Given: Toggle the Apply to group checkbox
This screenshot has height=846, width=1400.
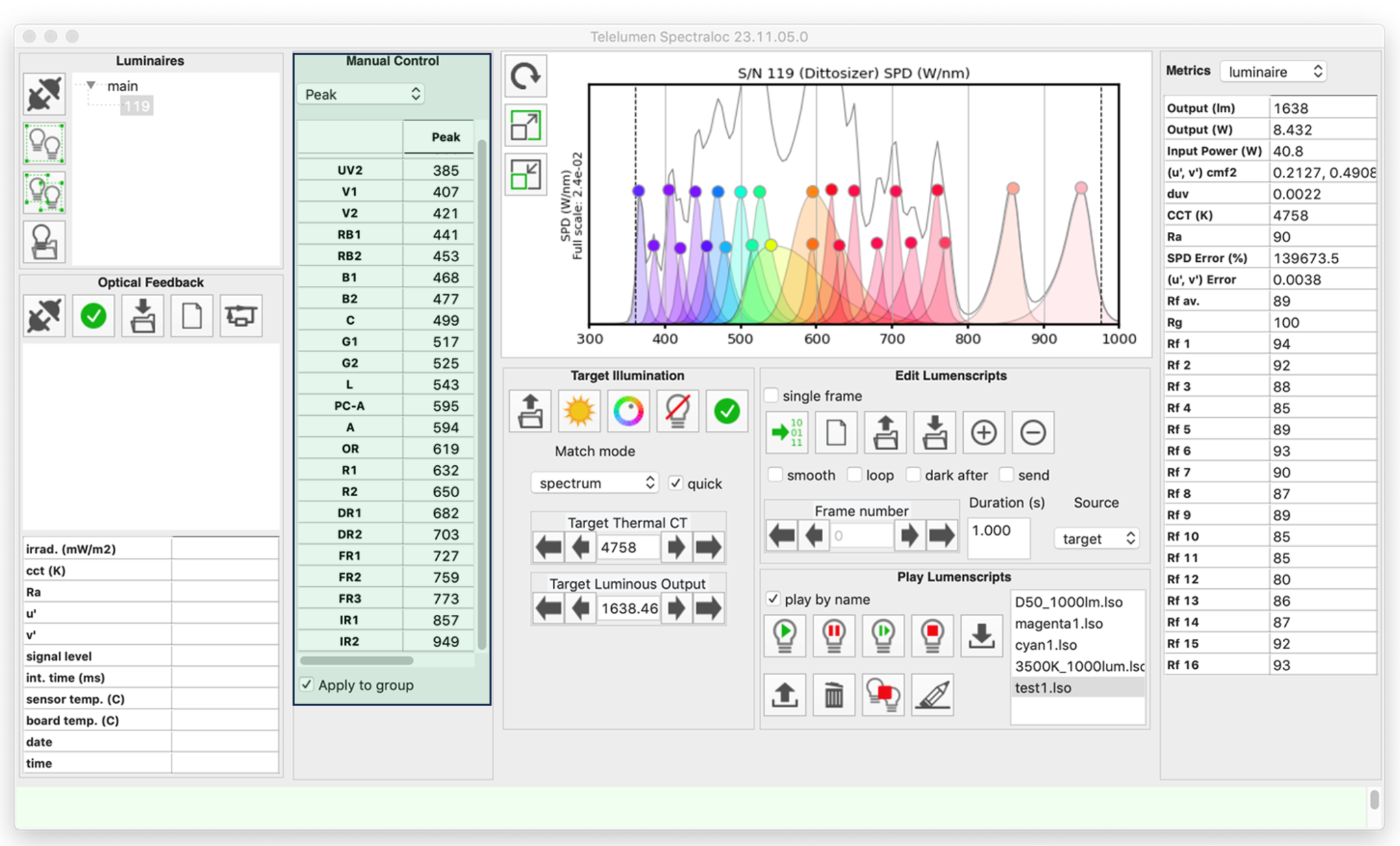Looking at the screenshot, I should tap(307, 685).
